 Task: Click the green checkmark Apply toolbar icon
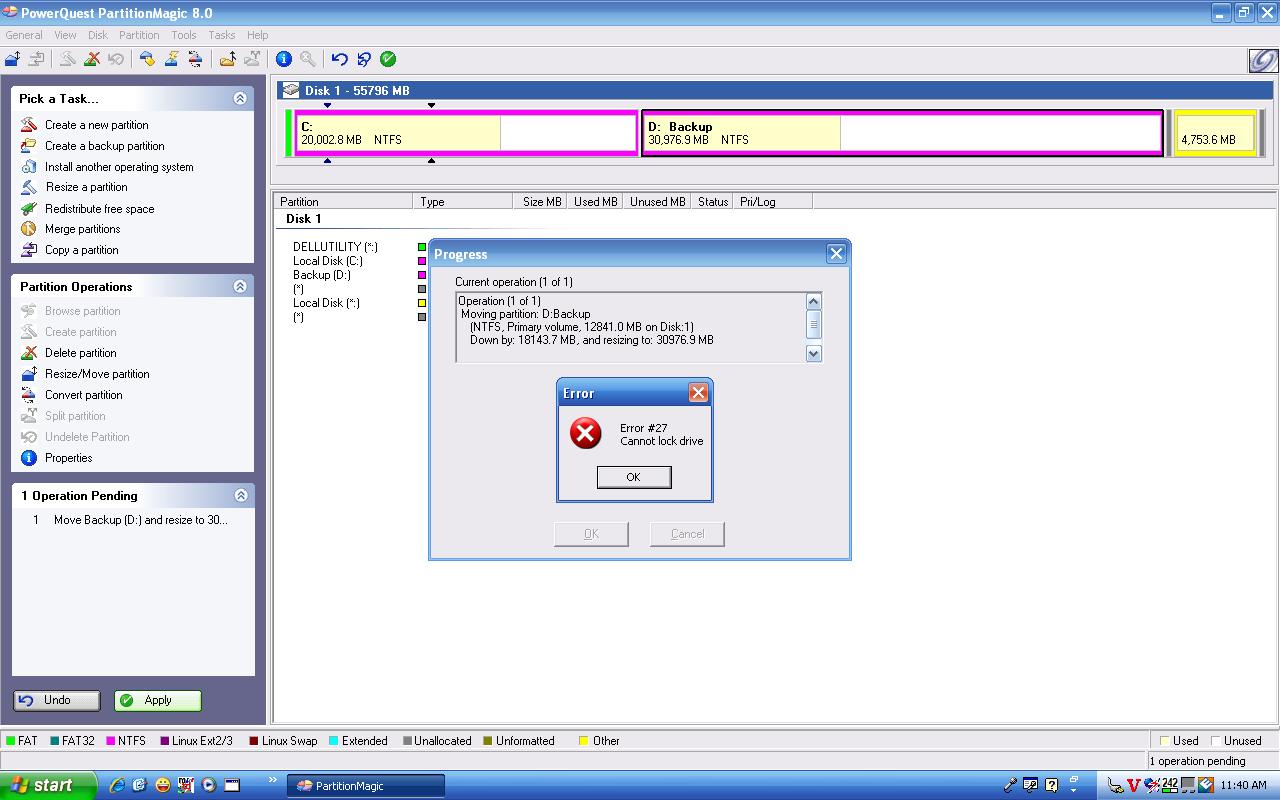388,59
